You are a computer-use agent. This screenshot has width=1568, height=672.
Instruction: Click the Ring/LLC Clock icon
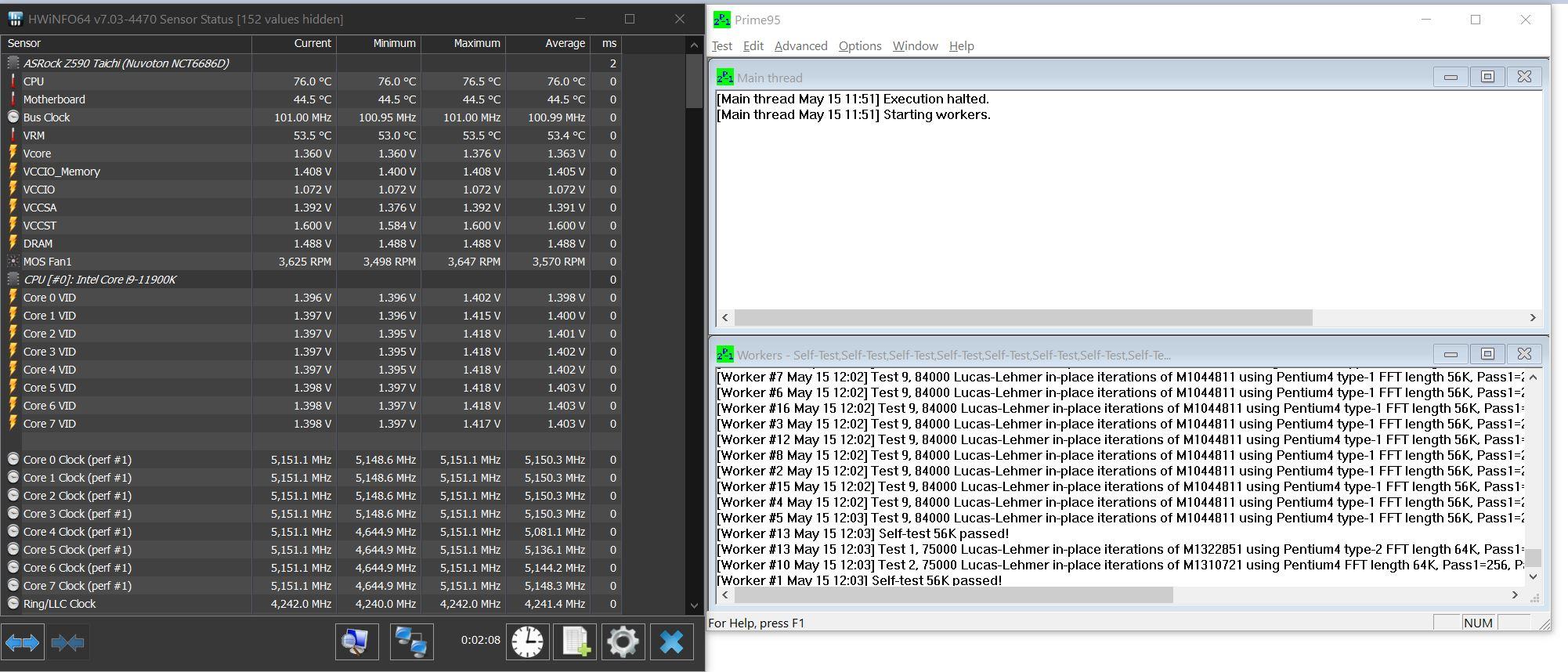click(13, 603)
